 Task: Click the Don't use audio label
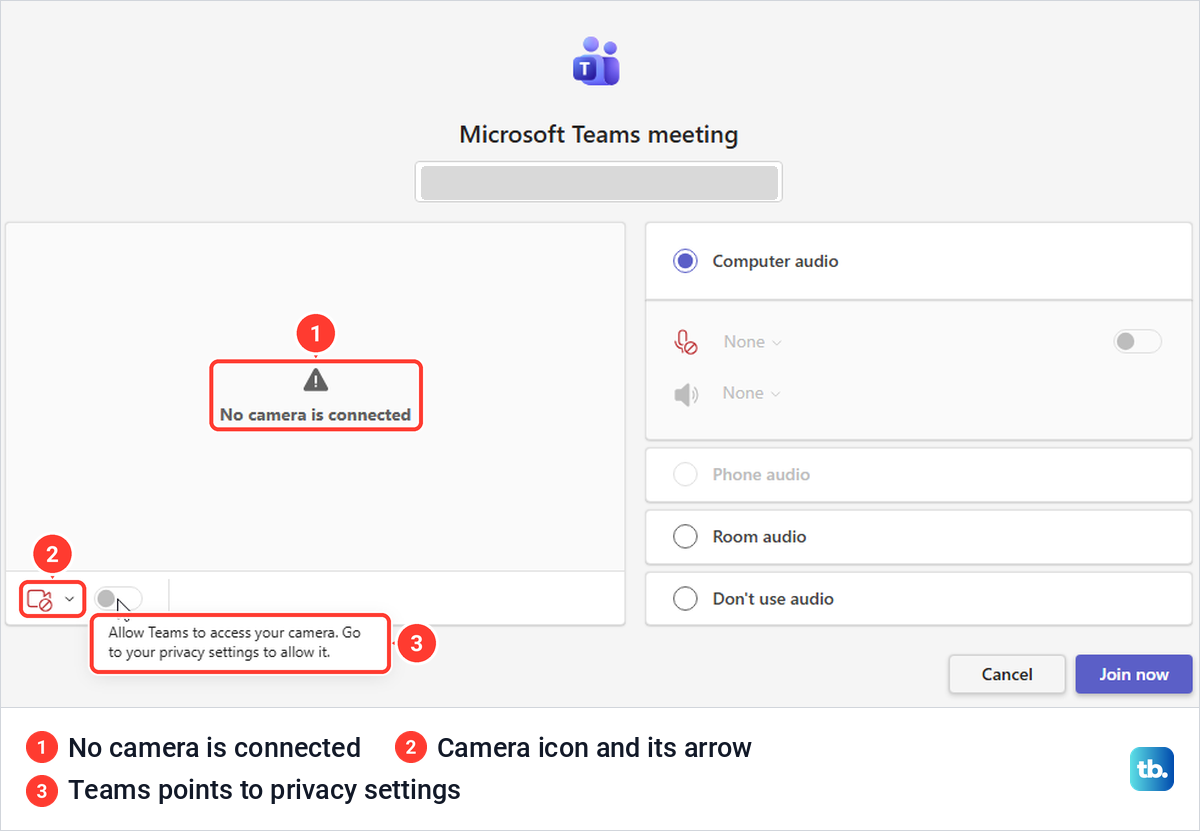click(773, 599)
